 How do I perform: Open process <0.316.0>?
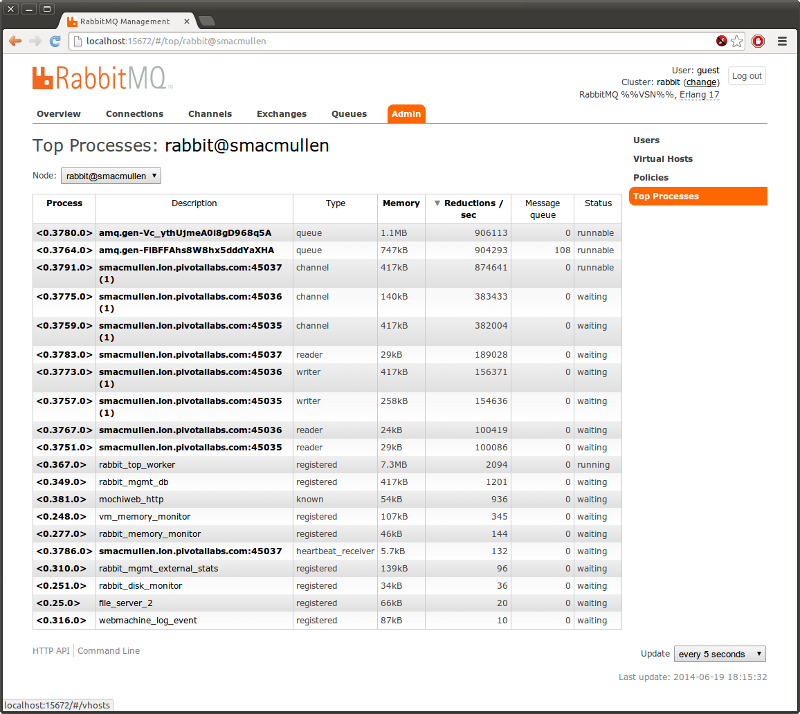(x=61, y=621)
